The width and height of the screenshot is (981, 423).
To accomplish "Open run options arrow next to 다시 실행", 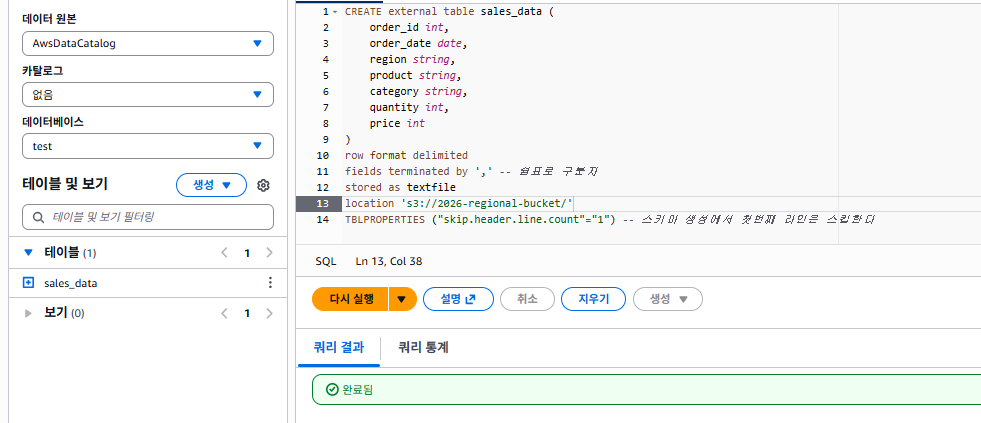I will [402, 299].
